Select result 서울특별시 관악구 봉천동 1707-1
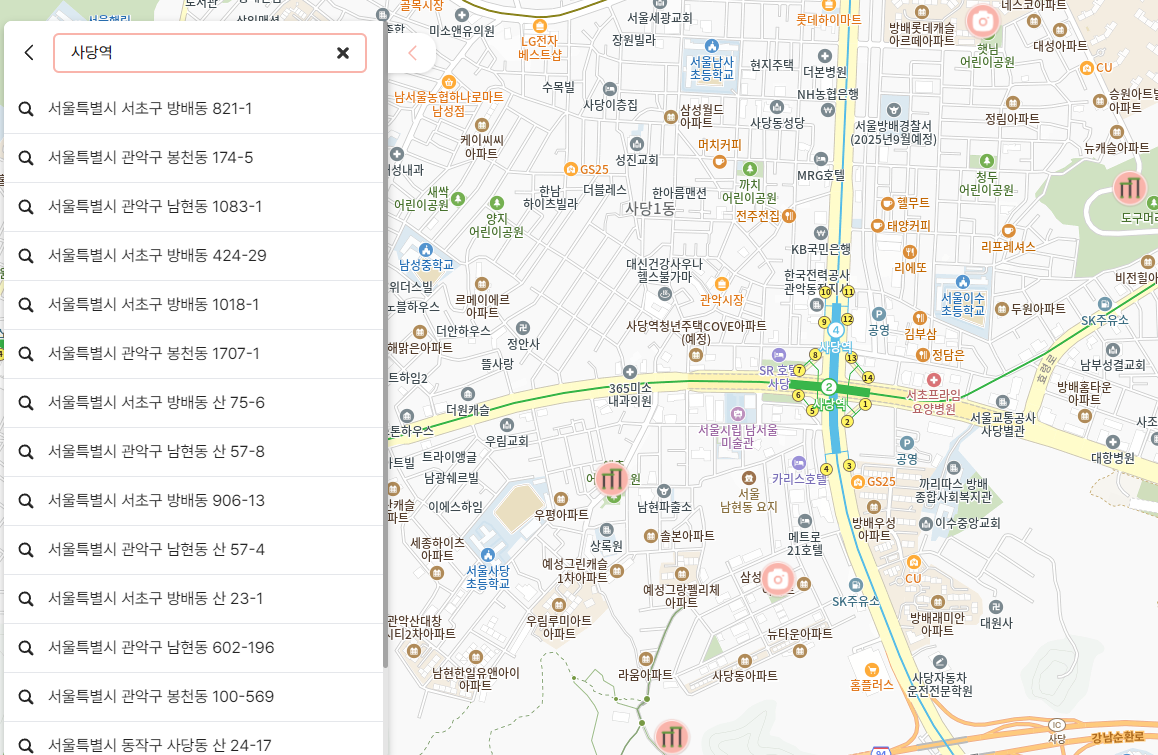Image resolution: width=1158 pixels, height=755 pixels. pyautogui.click(x=194, y=354)
